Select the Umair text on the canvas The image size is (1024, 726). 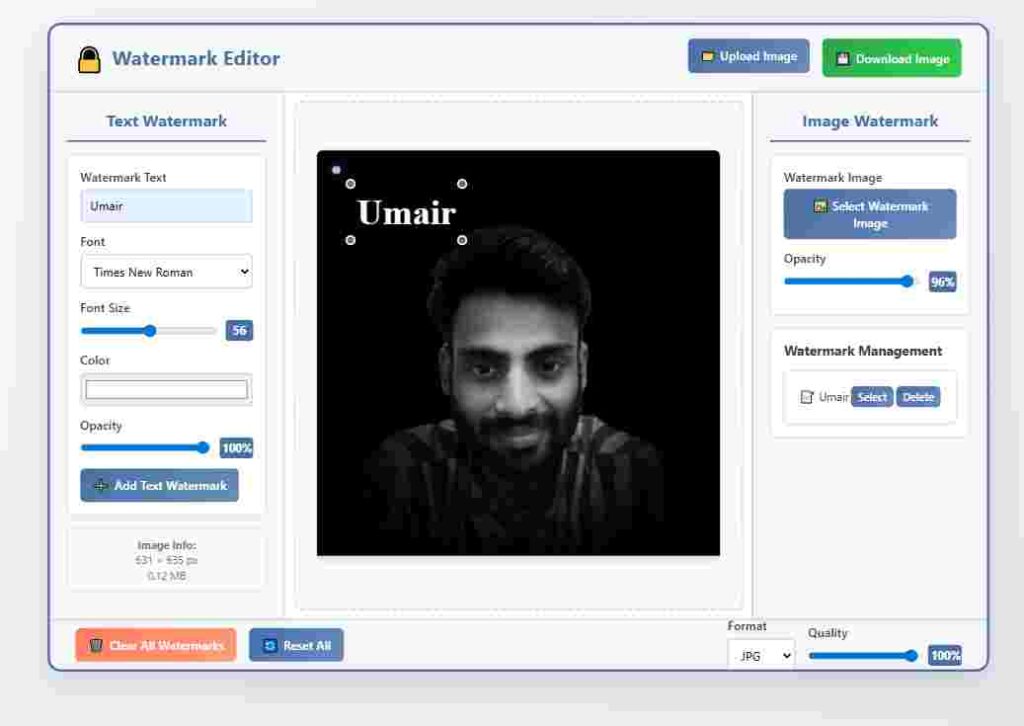pos(406,212)
